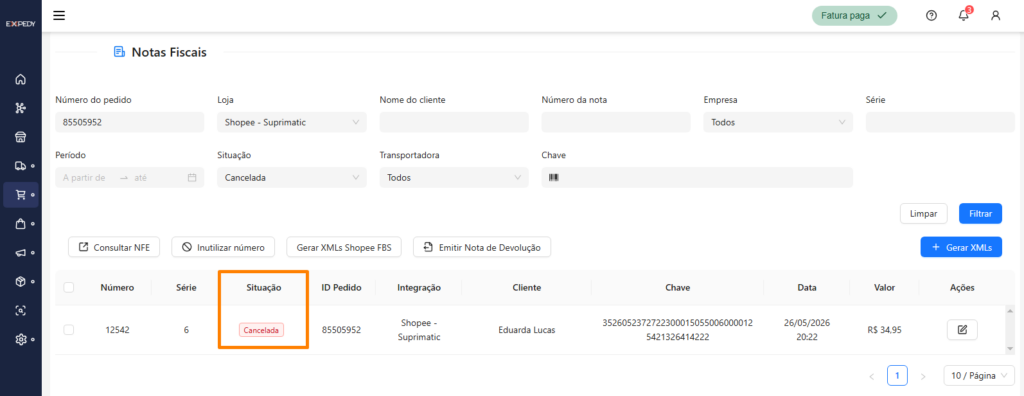Viewport: 1024px width, 396px height.
Task: Open the truck shipping icon in sidebar
Action: (x=20, y=166)
